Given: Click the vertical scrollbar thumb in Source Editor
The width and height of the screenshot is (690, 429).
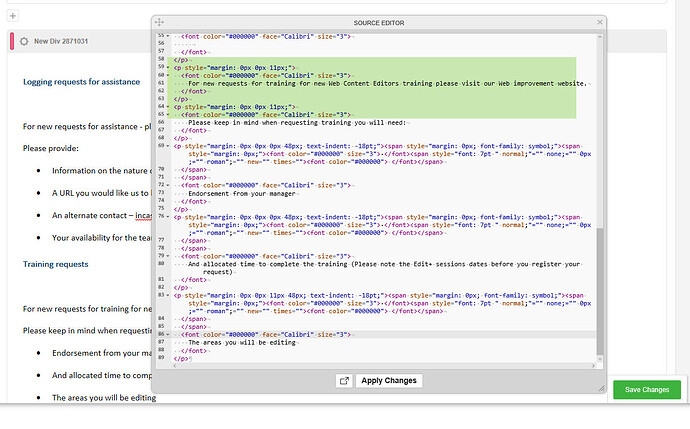Looking at the screenshot, I should (599, 291).
